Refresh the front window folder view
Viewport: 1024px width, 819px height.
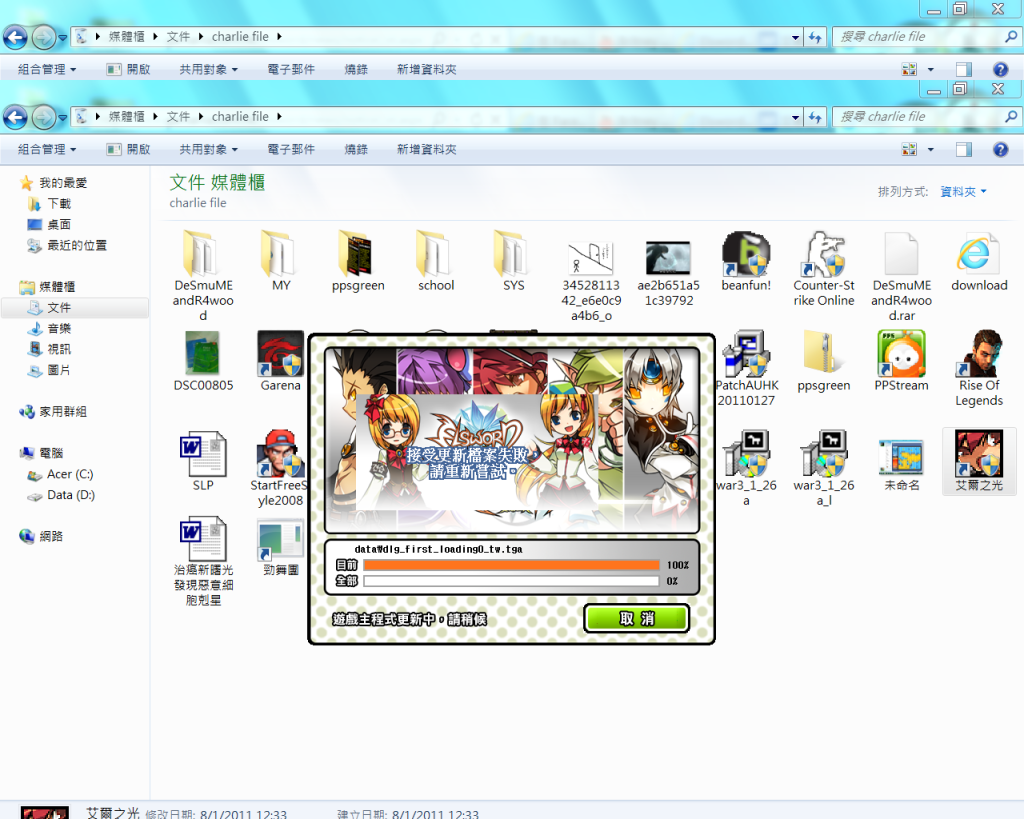[814, 118]
